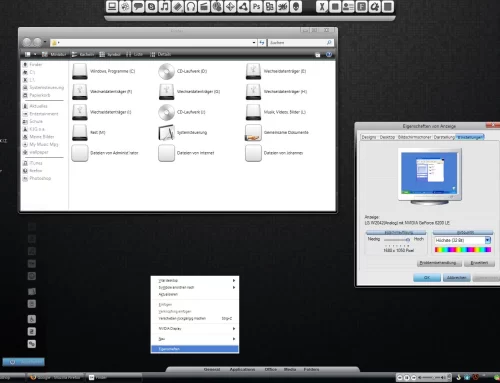The image size is (500, 383).
Task: Switch Finder view to Miniatur
Action: click(54, 54)
